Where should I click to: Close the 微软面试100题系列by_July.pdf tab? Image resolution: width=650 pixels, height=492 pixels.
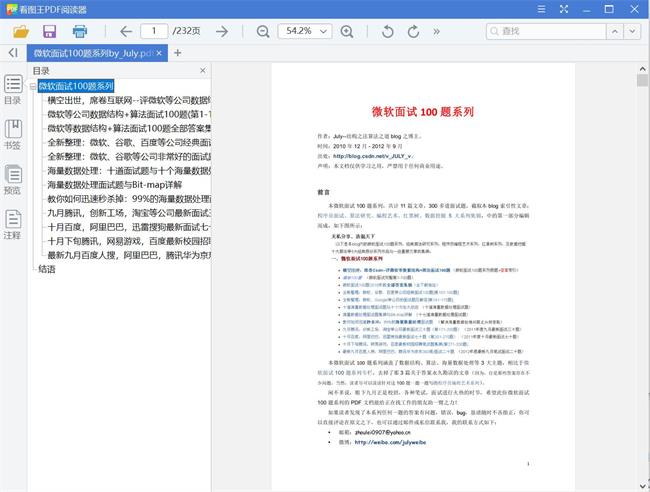(x=159, y=53)
